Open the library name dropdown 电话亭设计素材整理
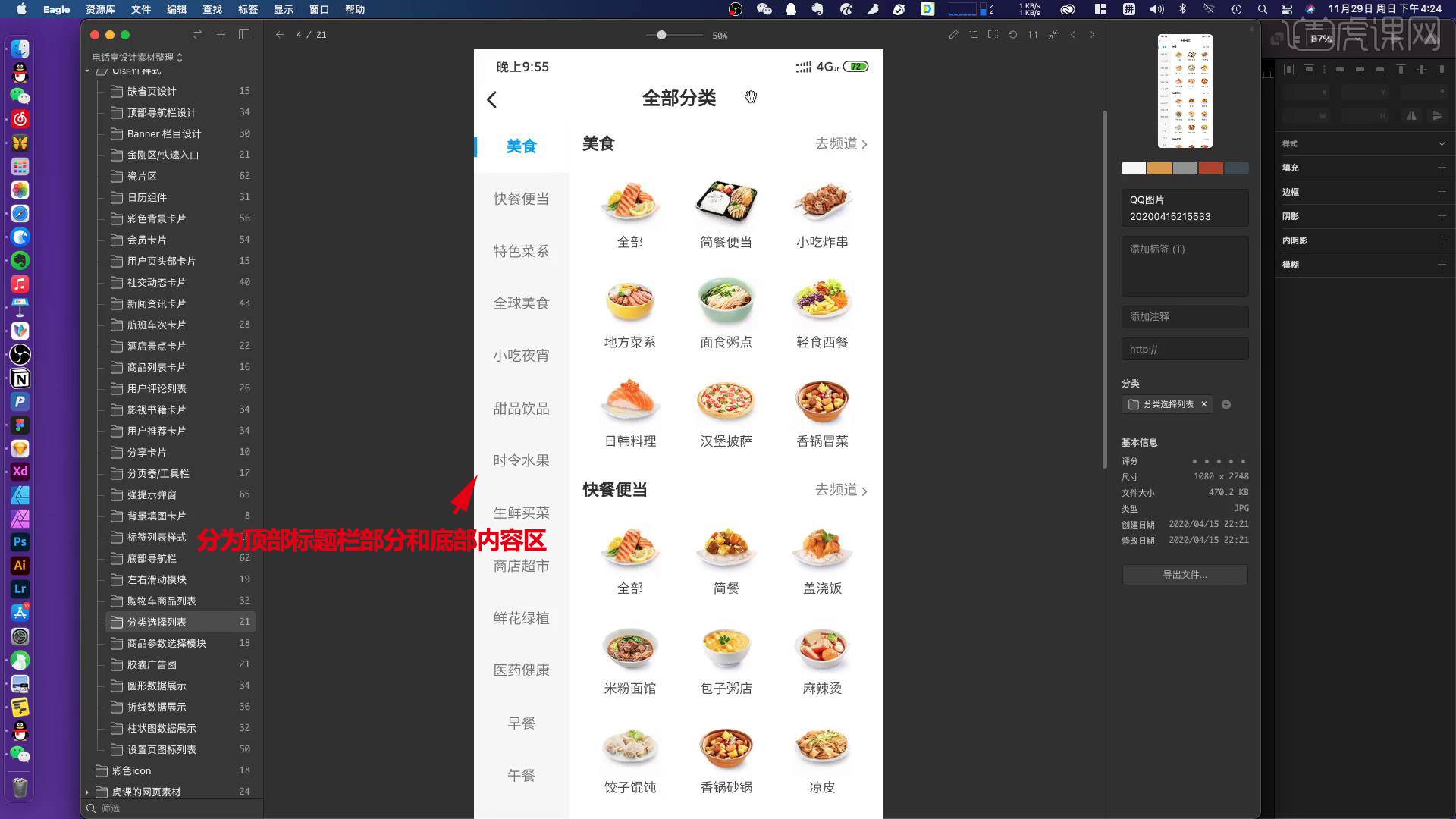This screenshot has height=819, width=1456. click(137, 58)
